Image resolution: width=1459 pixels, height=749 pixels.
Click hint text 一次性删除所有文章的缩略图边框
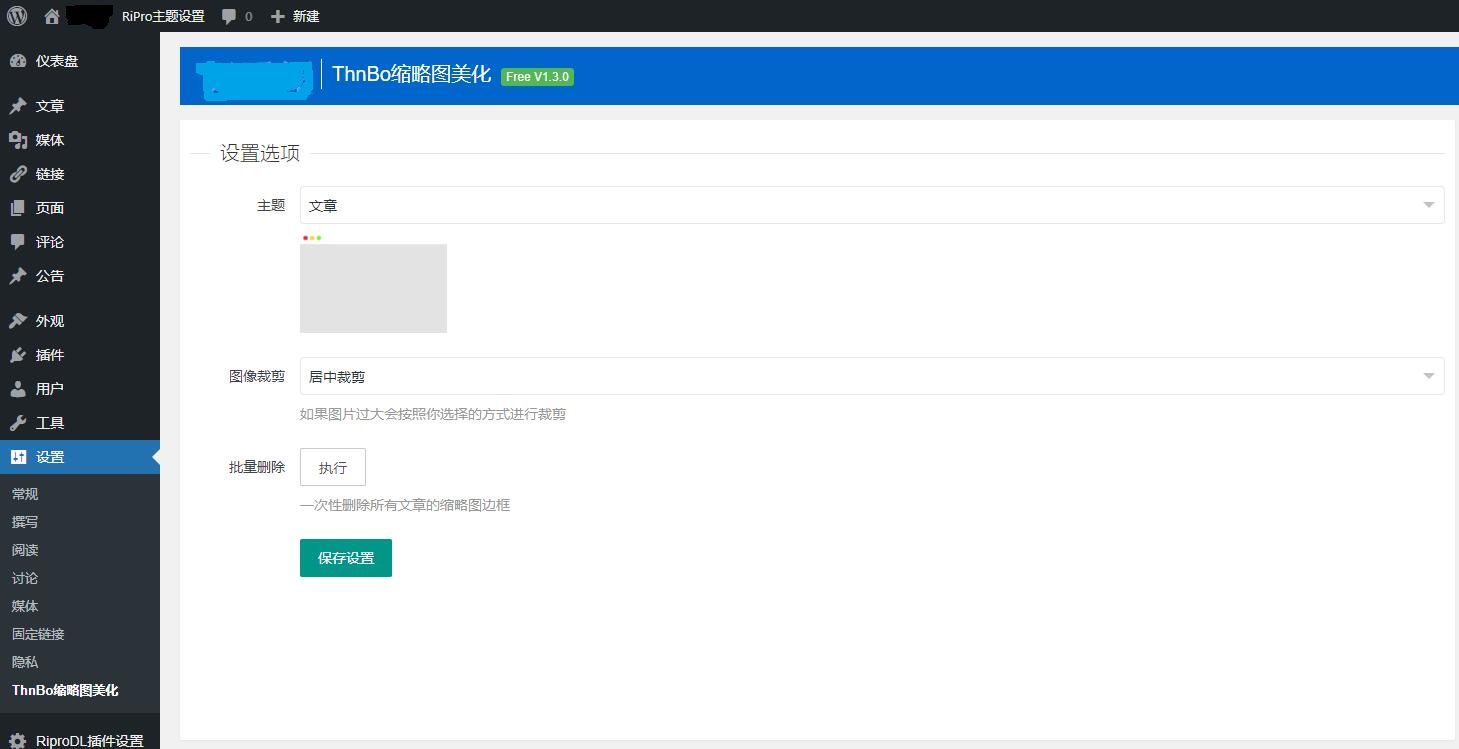pyautogui.click(x=405, y=505)
